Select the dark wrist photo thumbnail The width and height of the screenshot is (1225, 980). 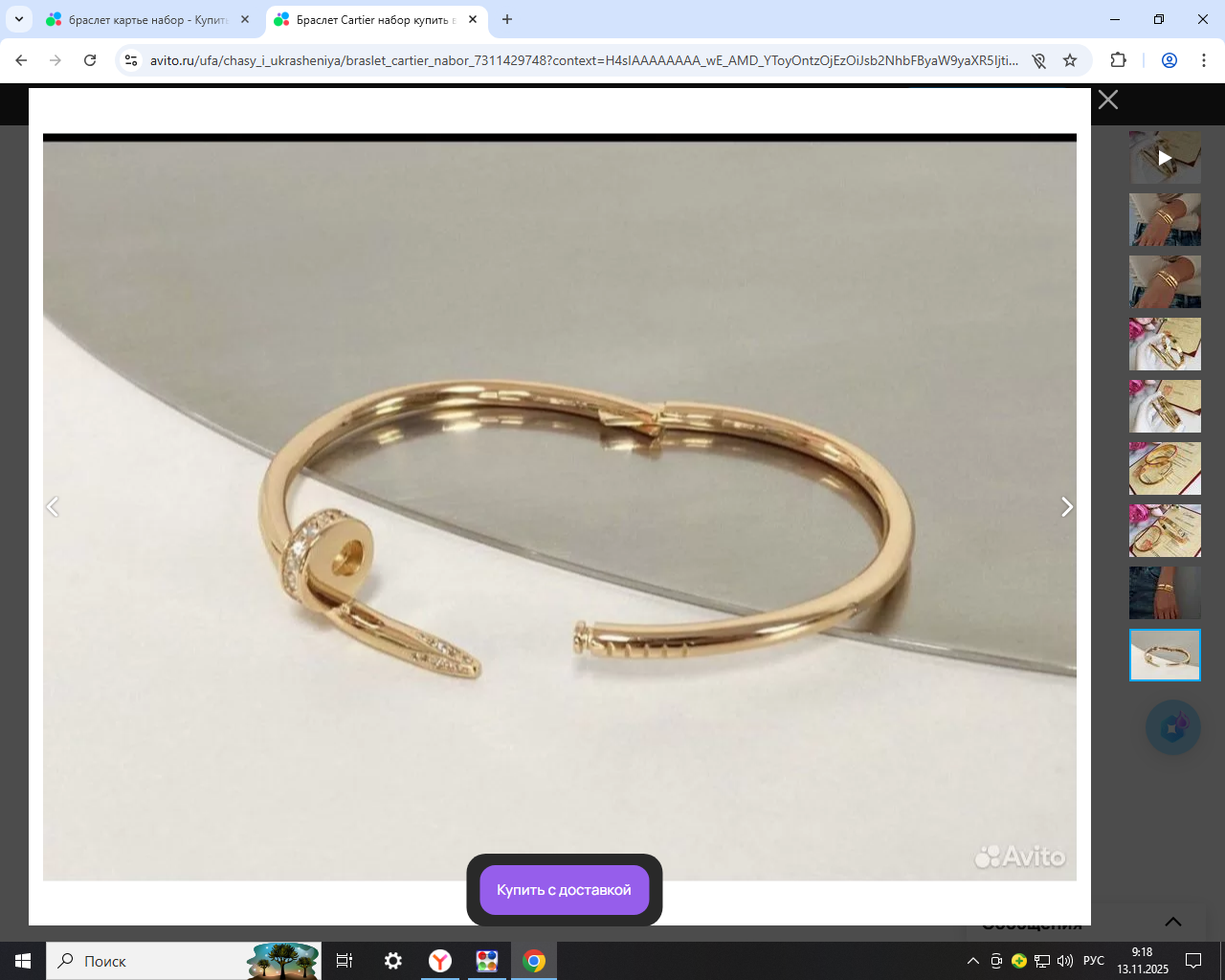pos(1165,592)
